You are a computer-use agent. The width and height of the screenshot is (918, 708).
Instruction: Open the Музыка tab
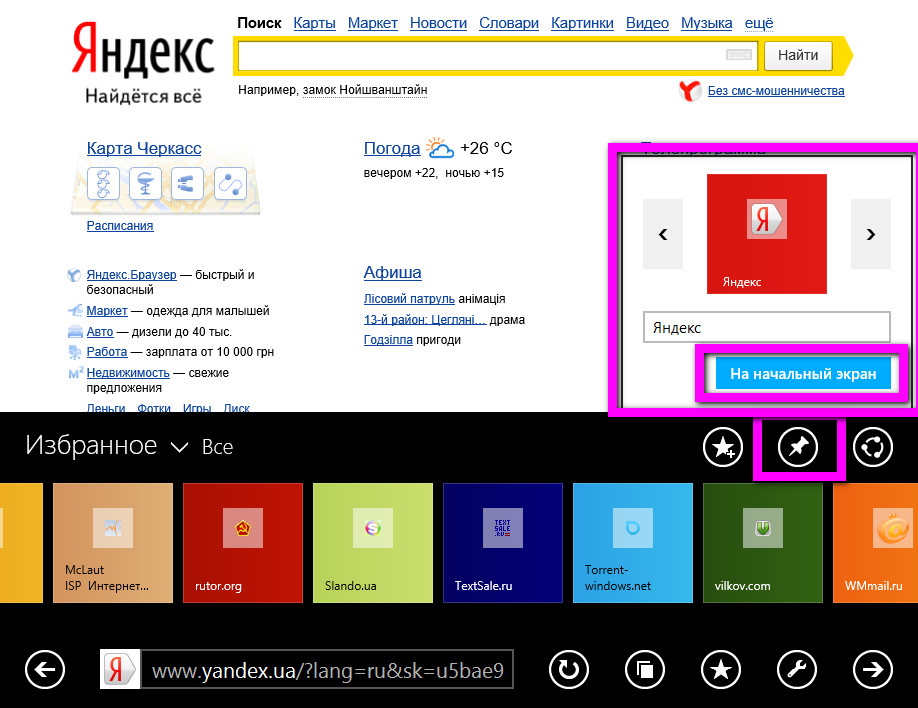(x=707, y=23)
